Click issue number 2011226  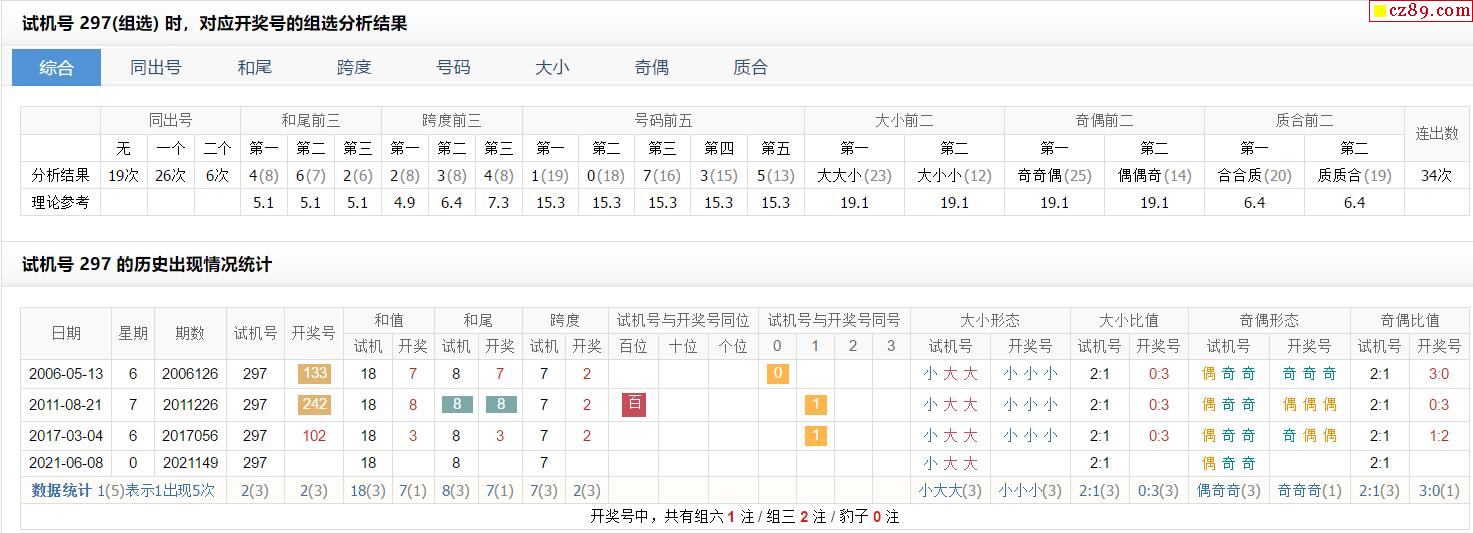pos(190,405)
